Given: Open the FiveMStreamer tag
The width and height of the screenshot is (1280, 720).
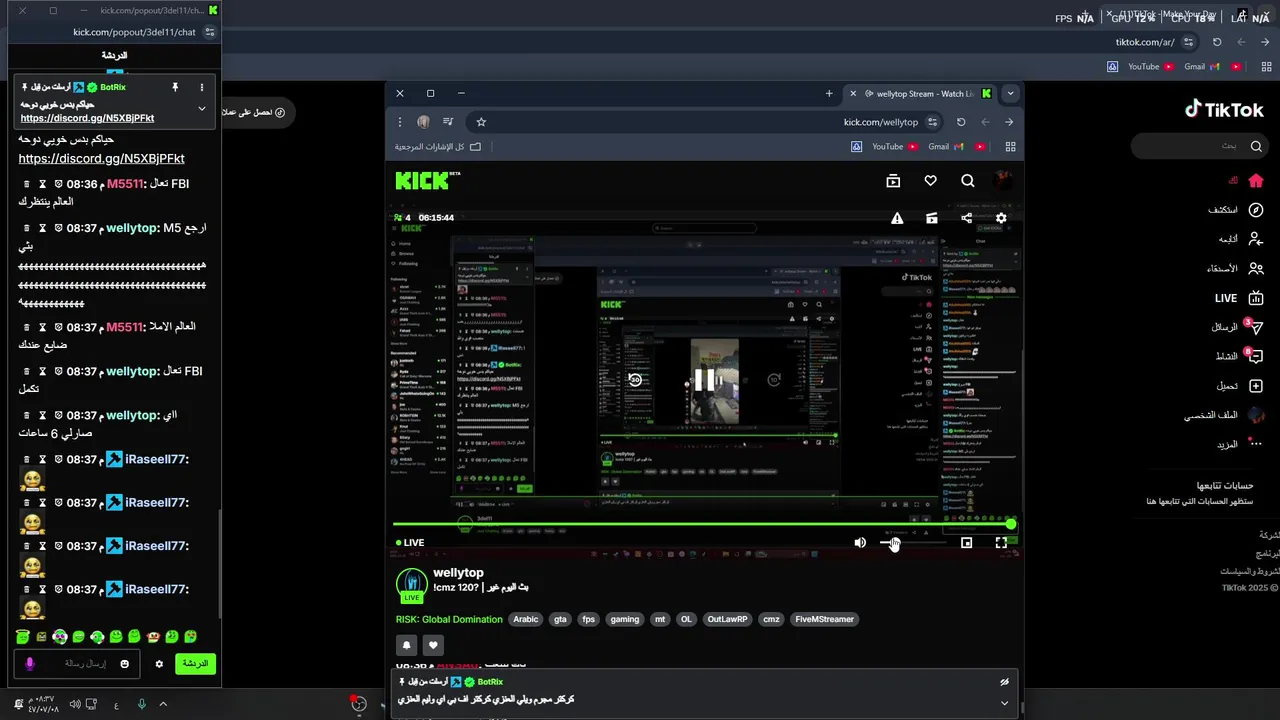Looking at the screenshot, I should 825,619.
